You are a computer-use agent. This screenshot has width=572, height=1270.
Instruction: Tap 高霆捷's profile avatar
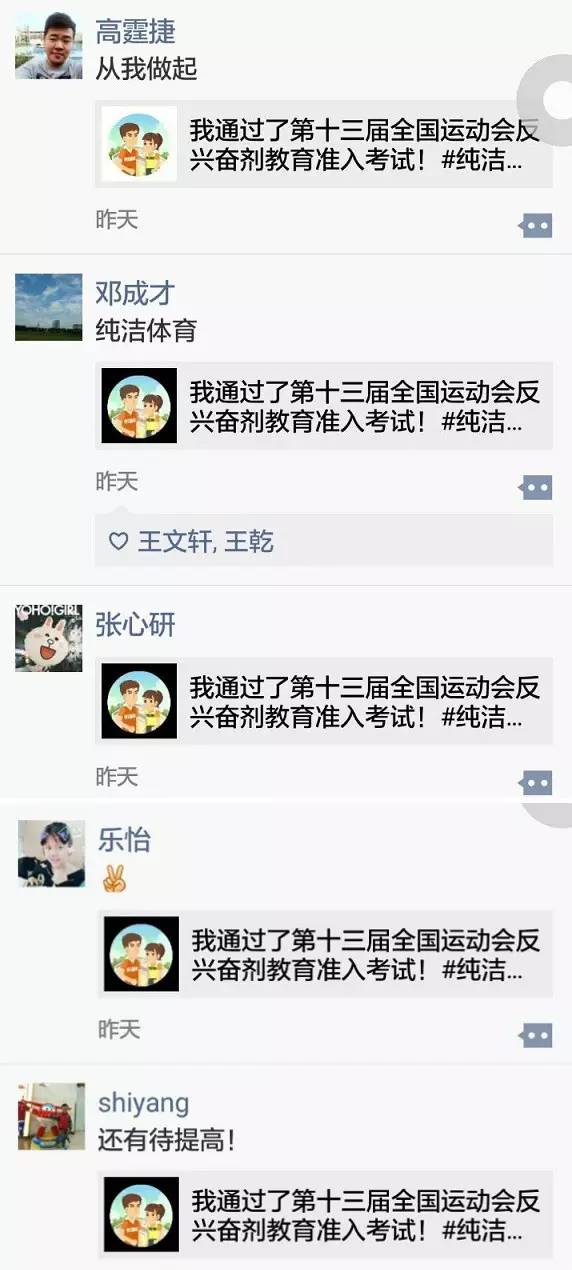click(49, 46)
